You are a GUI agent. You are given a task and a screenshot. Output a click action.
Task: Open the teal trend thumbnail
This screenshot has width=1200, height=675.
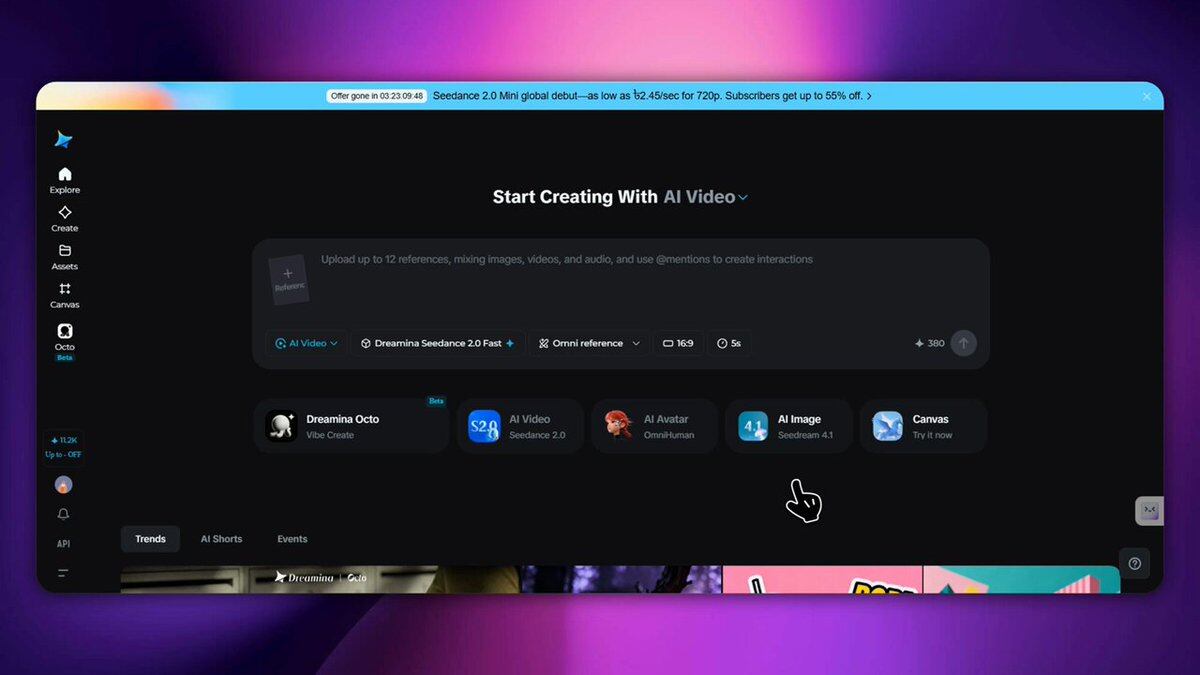tap(1021, 580)
